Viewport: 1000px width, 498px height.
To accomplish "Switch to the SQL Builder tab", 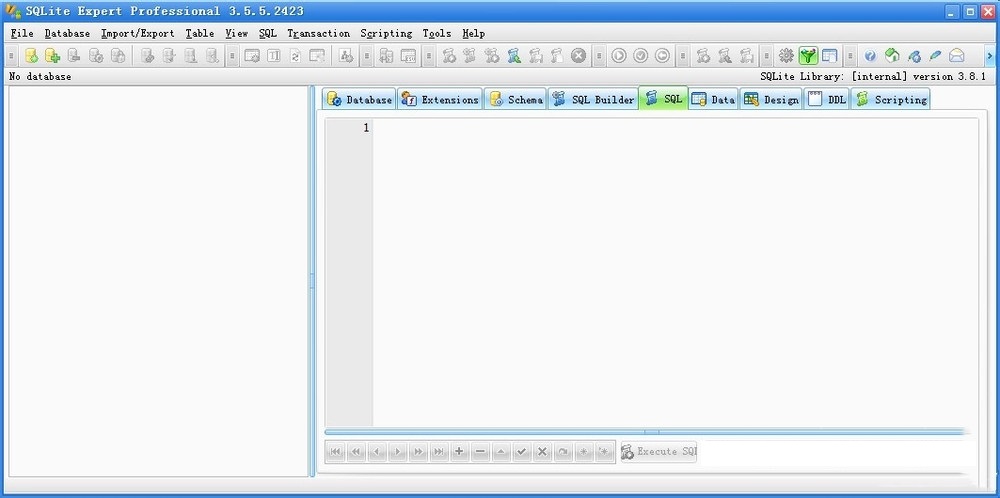I will pos(593,99).
